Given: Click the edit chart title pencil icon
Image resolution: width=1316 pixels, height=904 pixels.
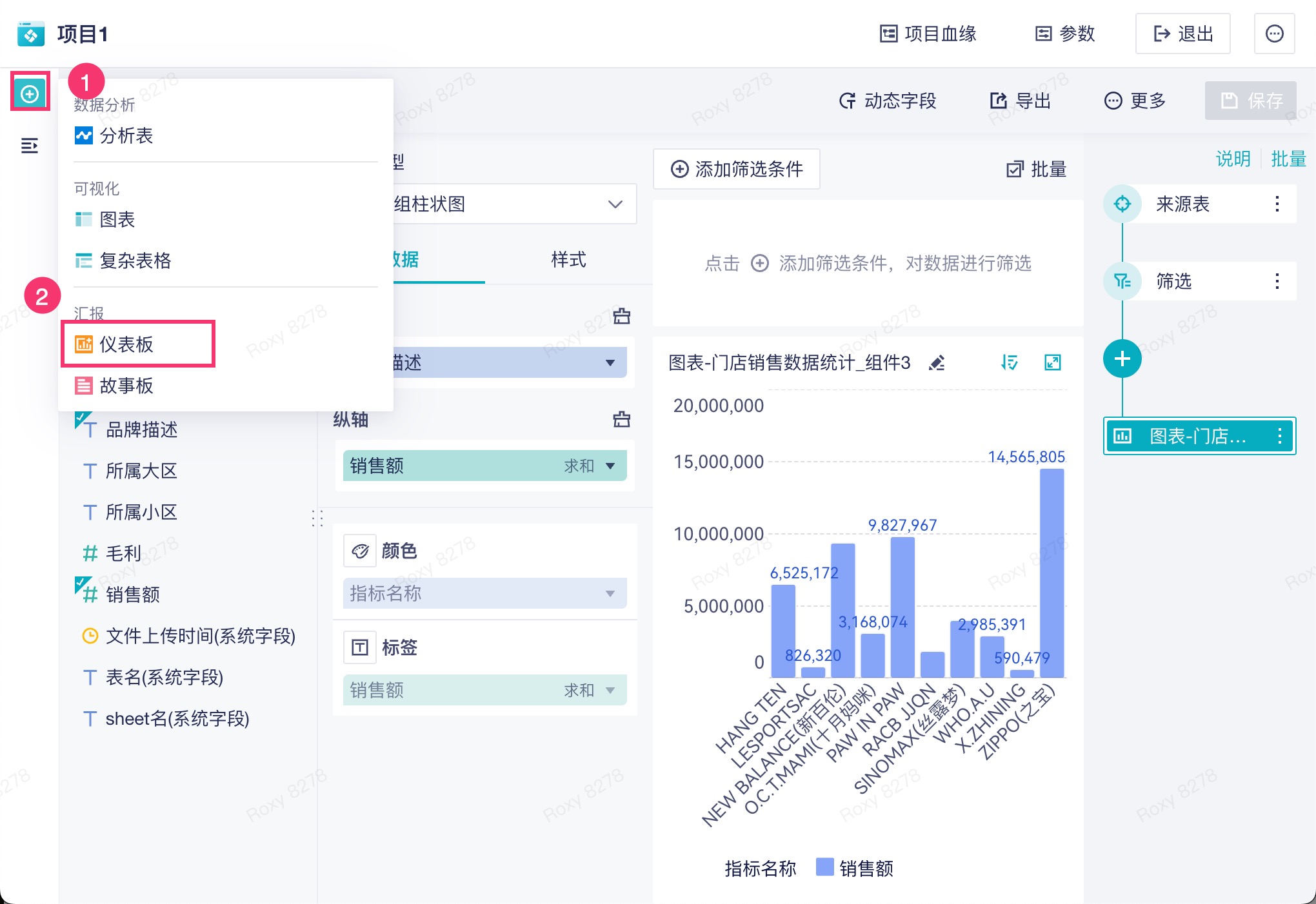Looking at the screenshot, I should click(937, 363).
